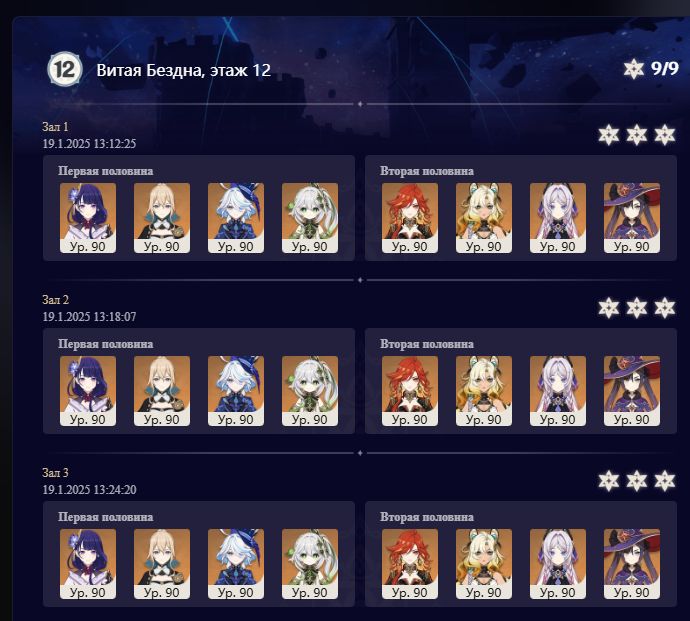Click the last star of Зал 3

[x=664, y=481]
